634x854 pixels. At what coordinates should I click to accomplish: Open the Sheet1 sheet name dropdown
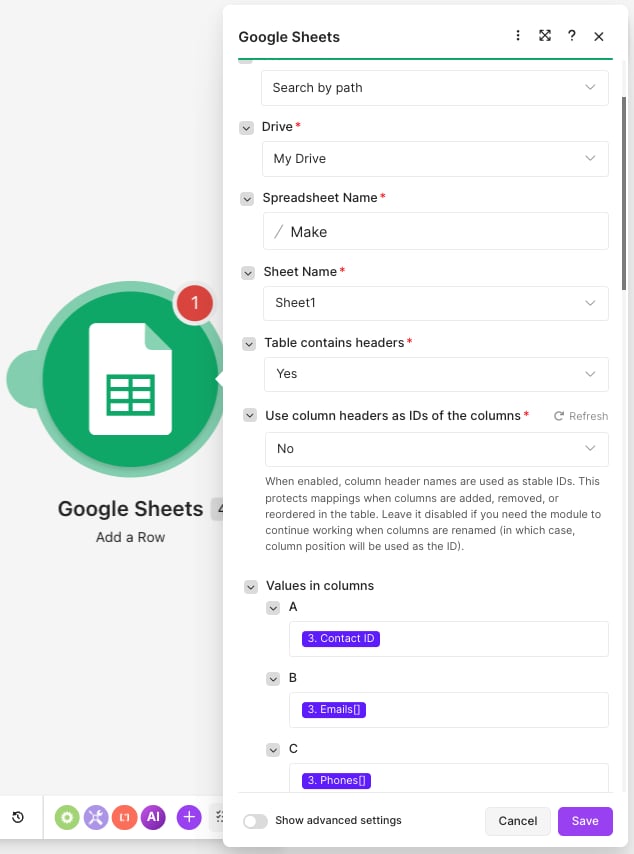point(436,303)
